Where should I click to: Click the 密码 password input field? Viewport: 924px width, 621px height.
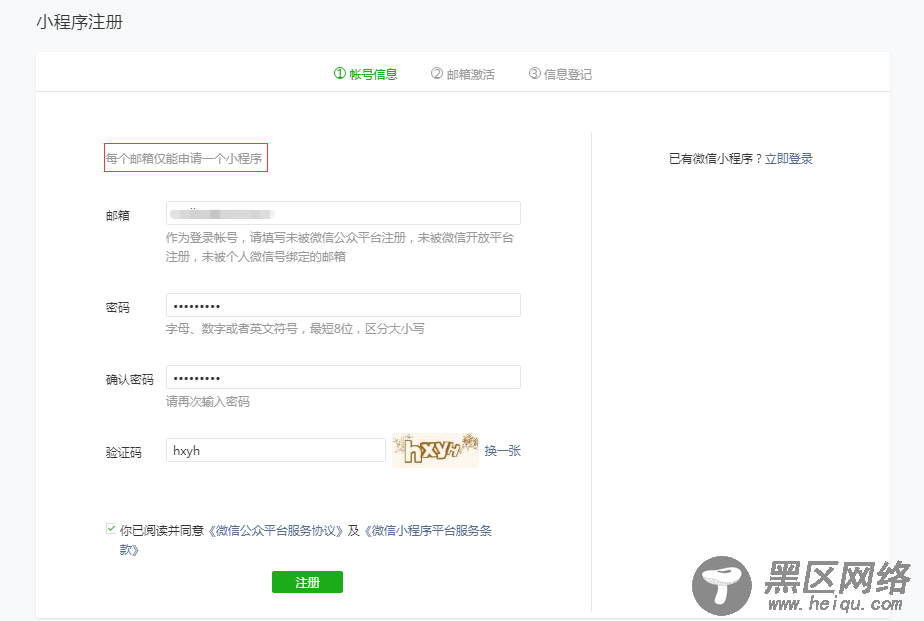pos(343,305)
